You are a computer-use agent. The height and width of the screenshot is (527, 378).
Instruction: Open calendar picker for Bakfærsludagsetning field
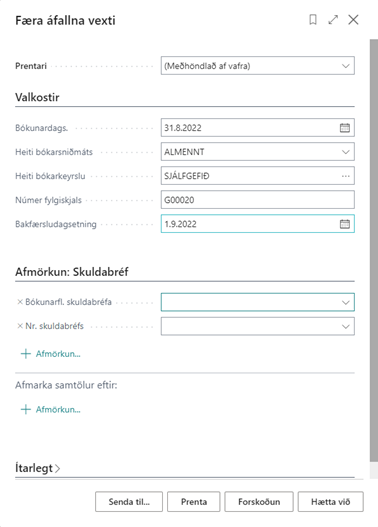[345, 224]
